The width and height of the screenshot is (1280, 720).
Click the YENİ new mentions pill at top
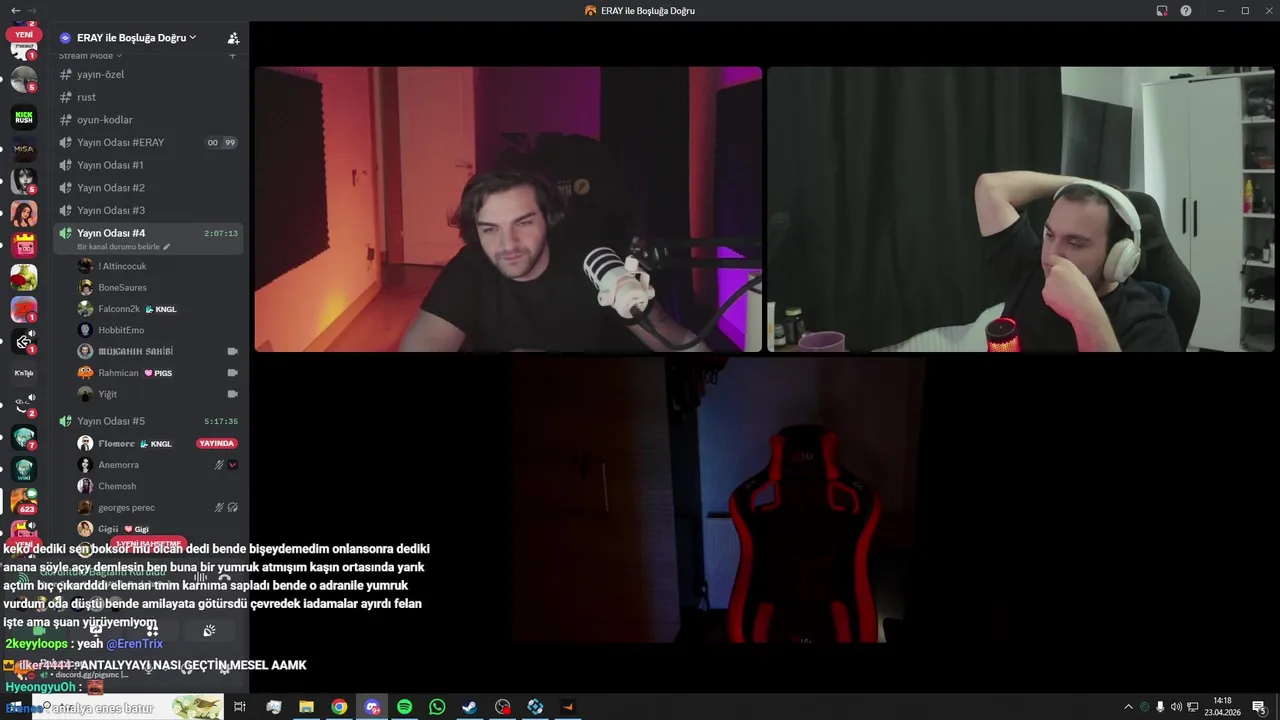pos(24,35)
